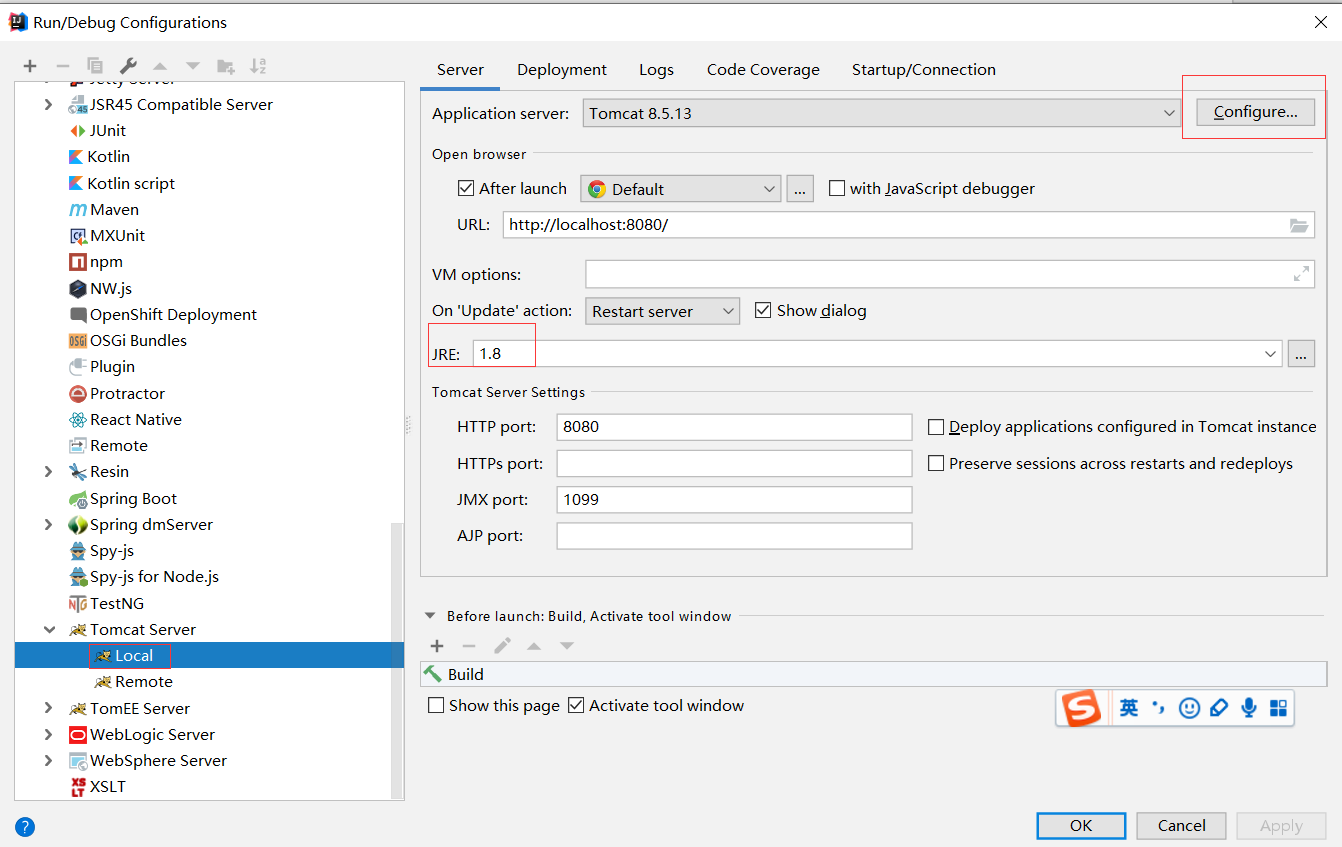Open the browser Default dropdown
Image resolution: width=1342 pixels, height=847 pixels.
point(680,189)
